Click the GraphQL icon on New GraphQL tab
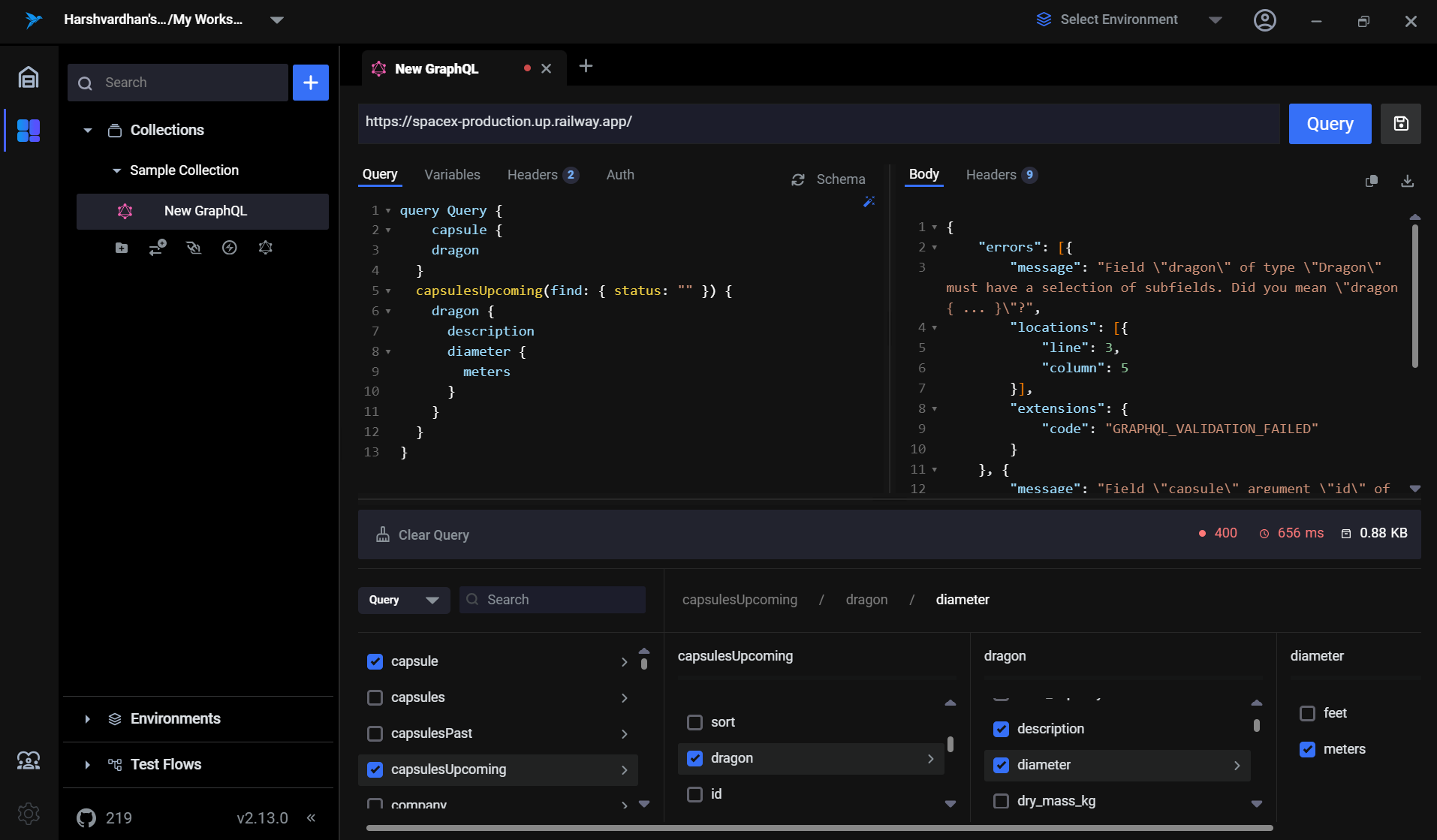The height and width of the screenshot is (840, 1437). [x=379, y=68]
